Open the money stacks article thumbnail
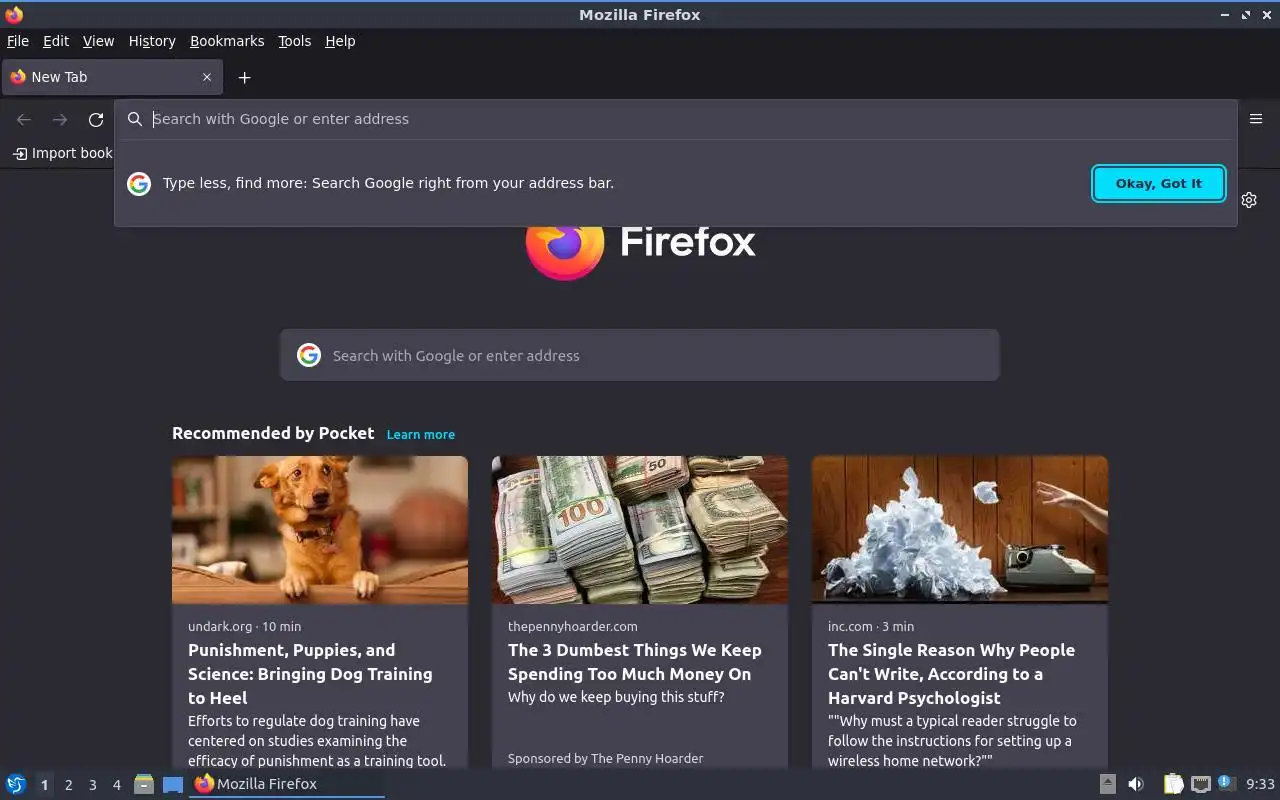 (640, 530)
